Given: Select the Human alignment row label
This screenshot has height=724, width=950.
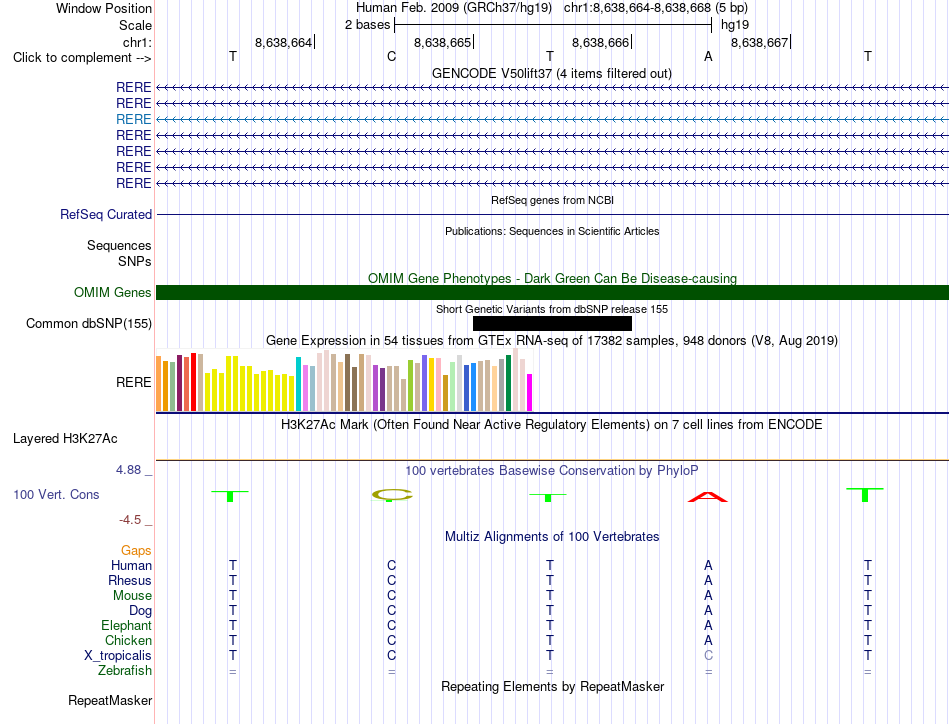Looking at the screenshot, I should click(x=131, y=565).
